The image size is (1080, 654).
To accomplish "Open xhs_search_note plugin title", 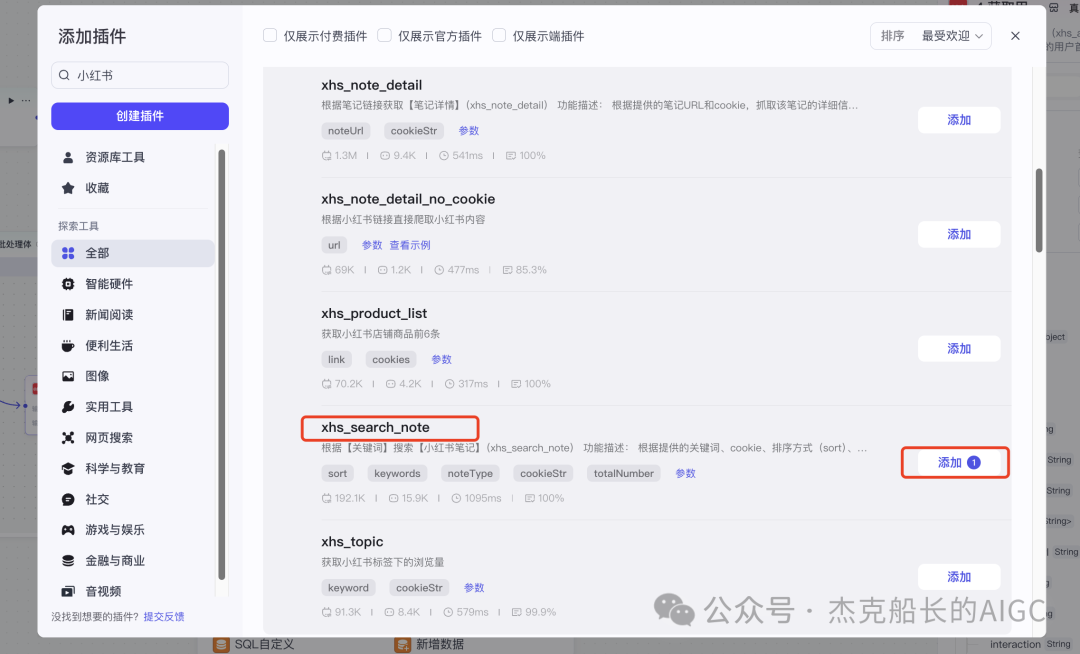I will click(x=375, y=428).
